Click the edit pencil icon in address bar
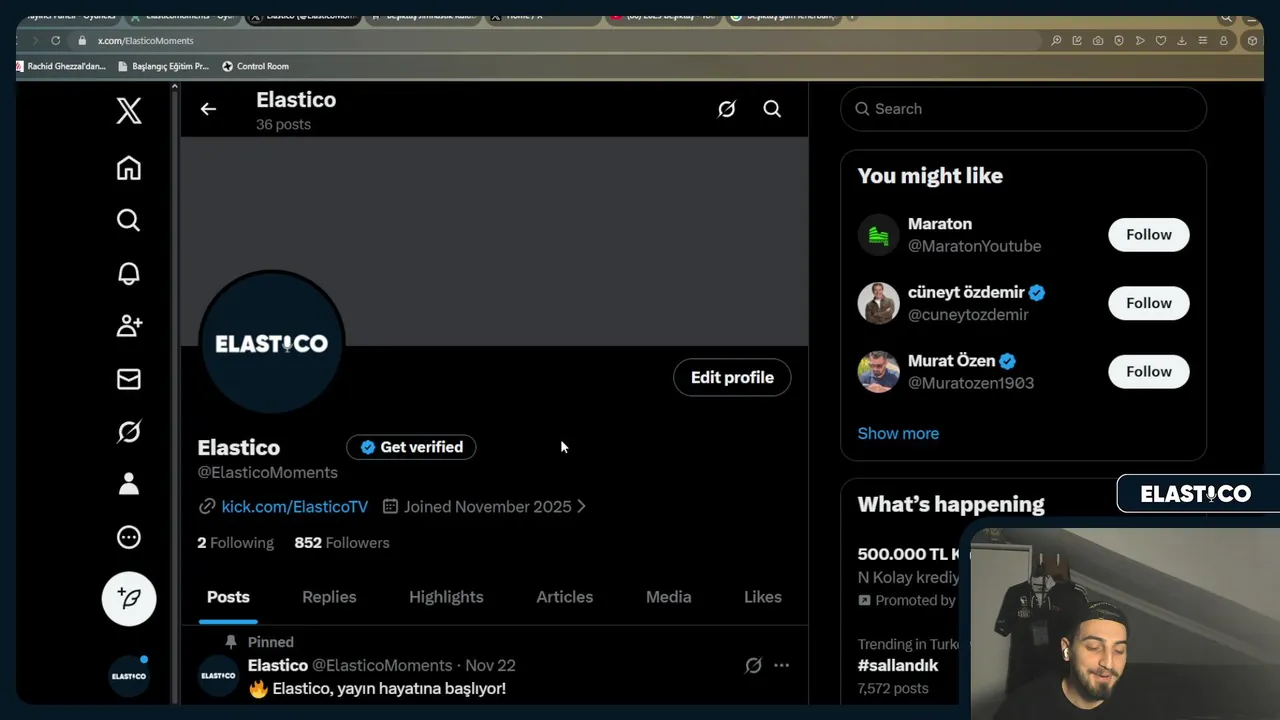 point(1077,41)
